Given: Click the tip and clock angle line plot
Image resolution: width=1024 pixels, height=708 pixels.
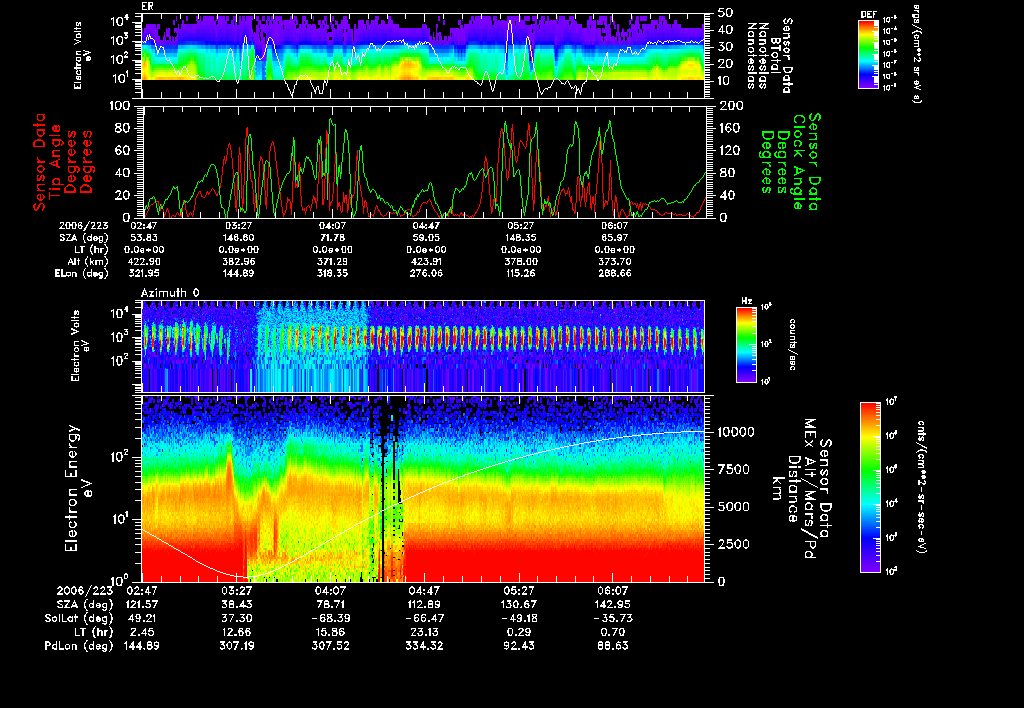Looking at the screenshot, I should coord(423,161).
